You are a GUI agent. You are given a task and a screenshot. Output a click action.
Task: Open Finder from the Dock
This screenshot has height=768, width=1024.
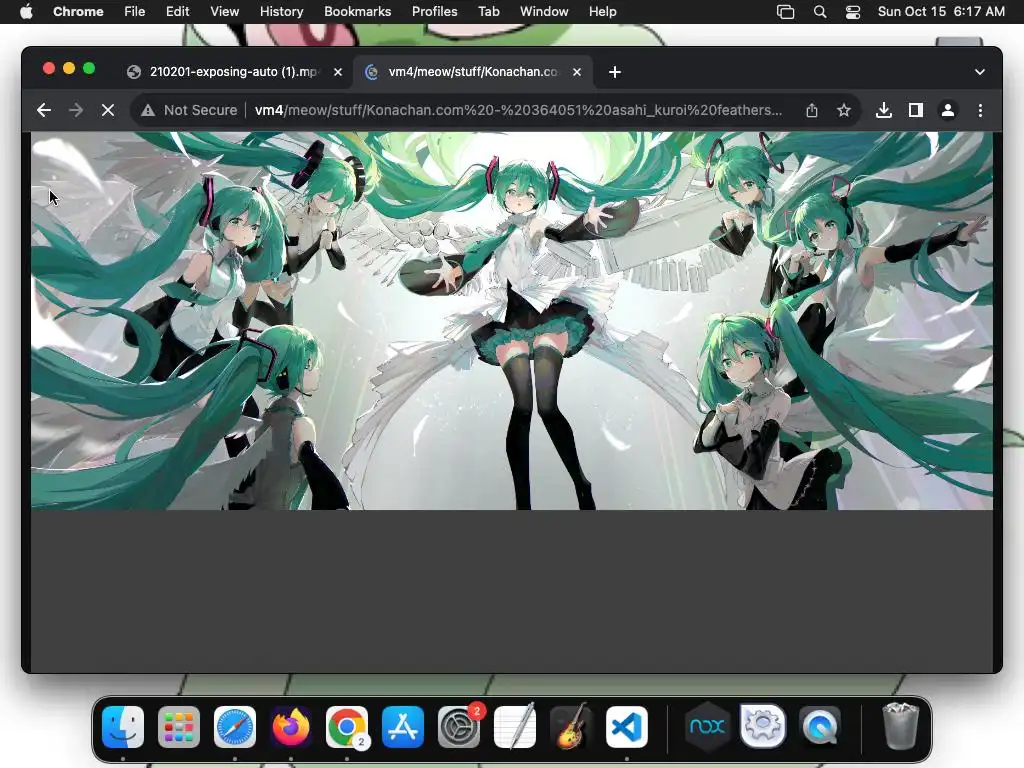(x=123, y=727)
